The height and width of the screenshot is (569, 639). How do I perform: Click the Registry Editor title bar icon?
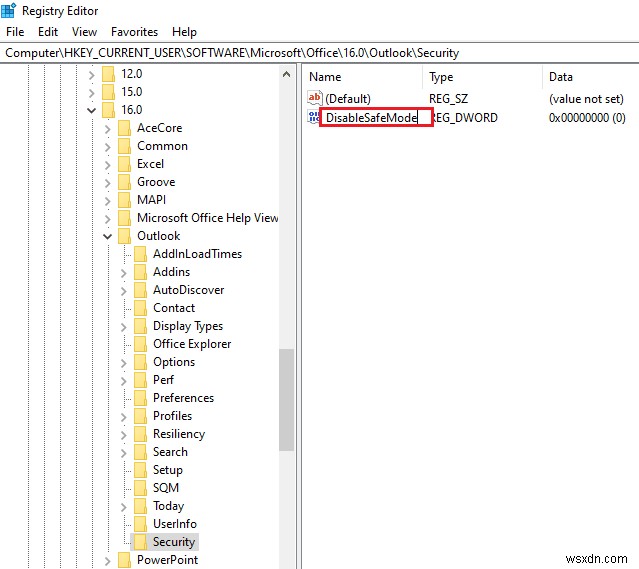point(9,10)
